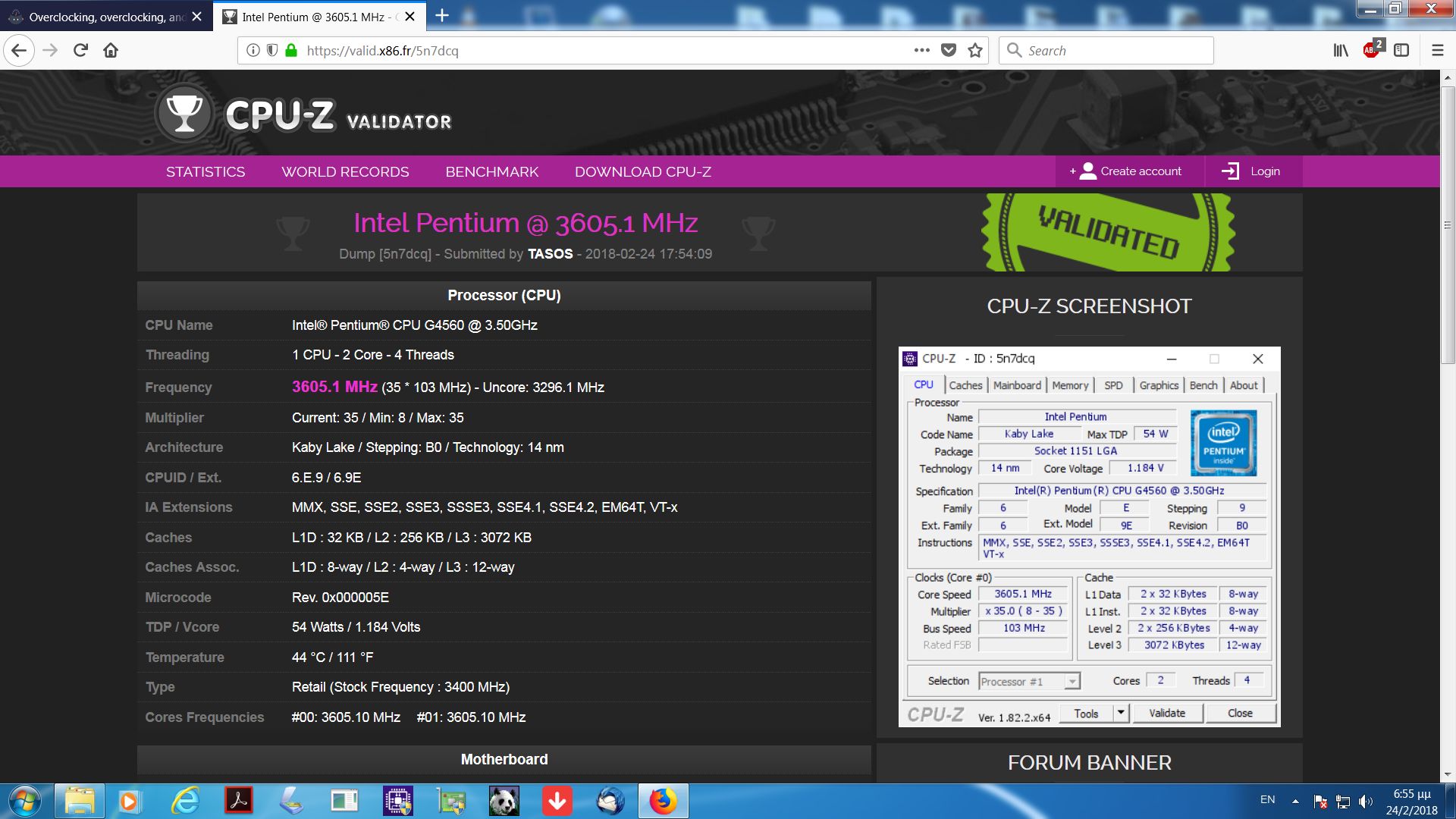Click the Login link
This screenshot has width=1456, height=819.
point(1265,171)
